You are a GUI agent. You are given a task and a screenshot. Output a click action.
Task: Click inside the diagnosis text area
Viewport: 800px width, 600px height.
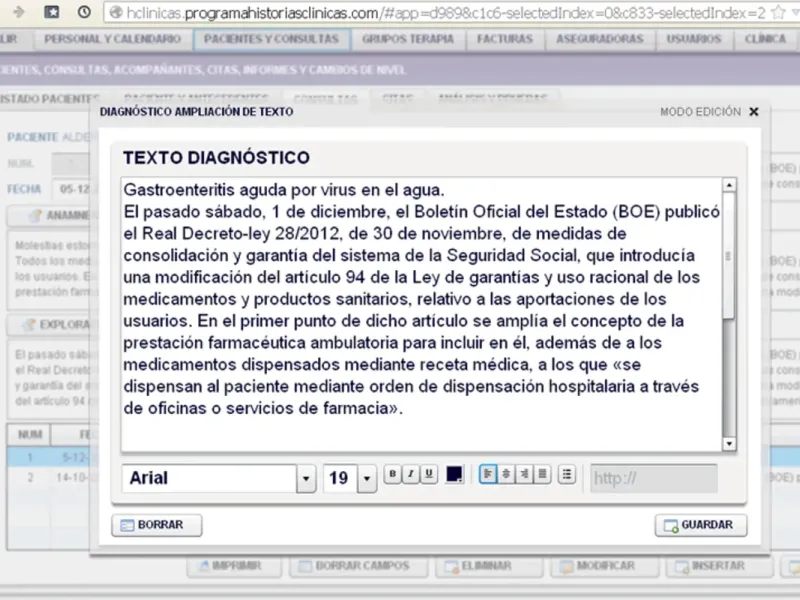421,315
